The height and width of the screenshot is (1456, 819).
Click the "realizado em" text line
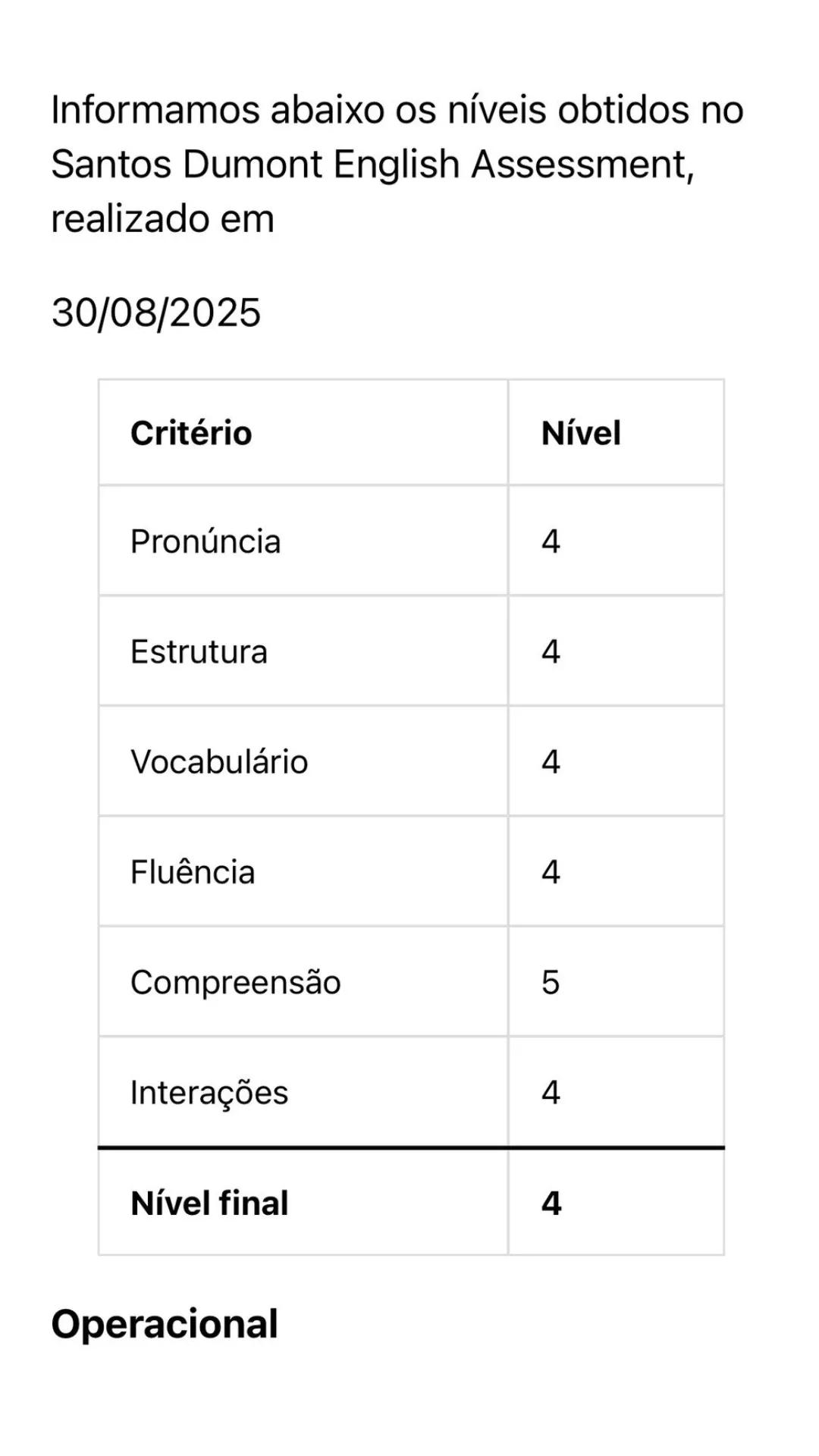point(162,218)
